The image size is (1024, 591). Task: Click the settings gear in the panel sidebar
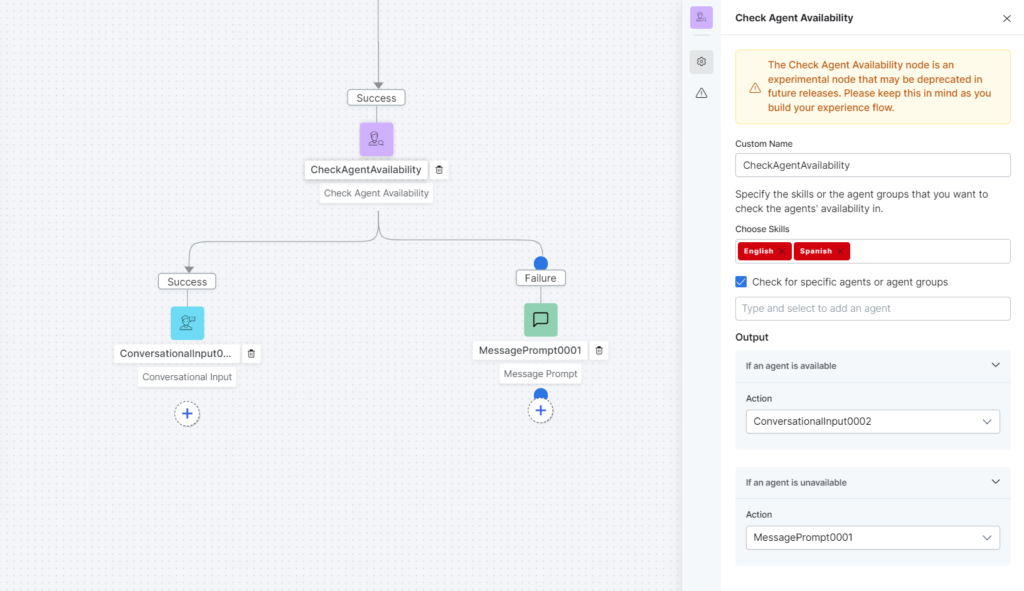tap(701, 61)
